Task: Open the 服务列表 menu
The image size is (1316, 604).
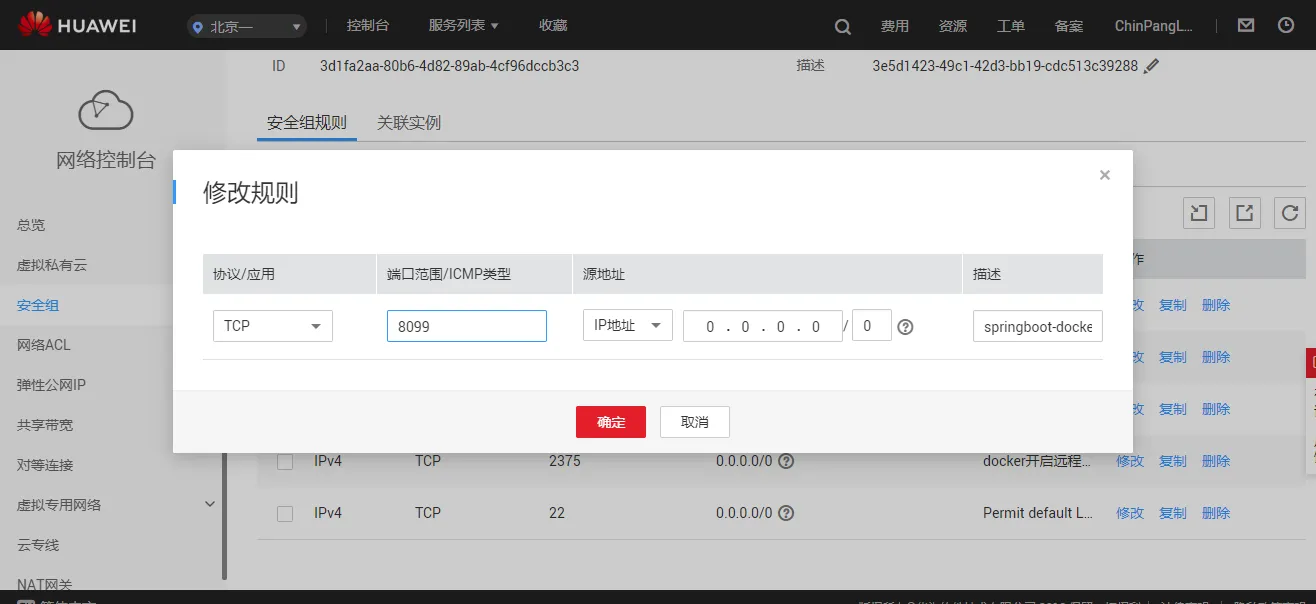Action: click(x=463, y=26)
